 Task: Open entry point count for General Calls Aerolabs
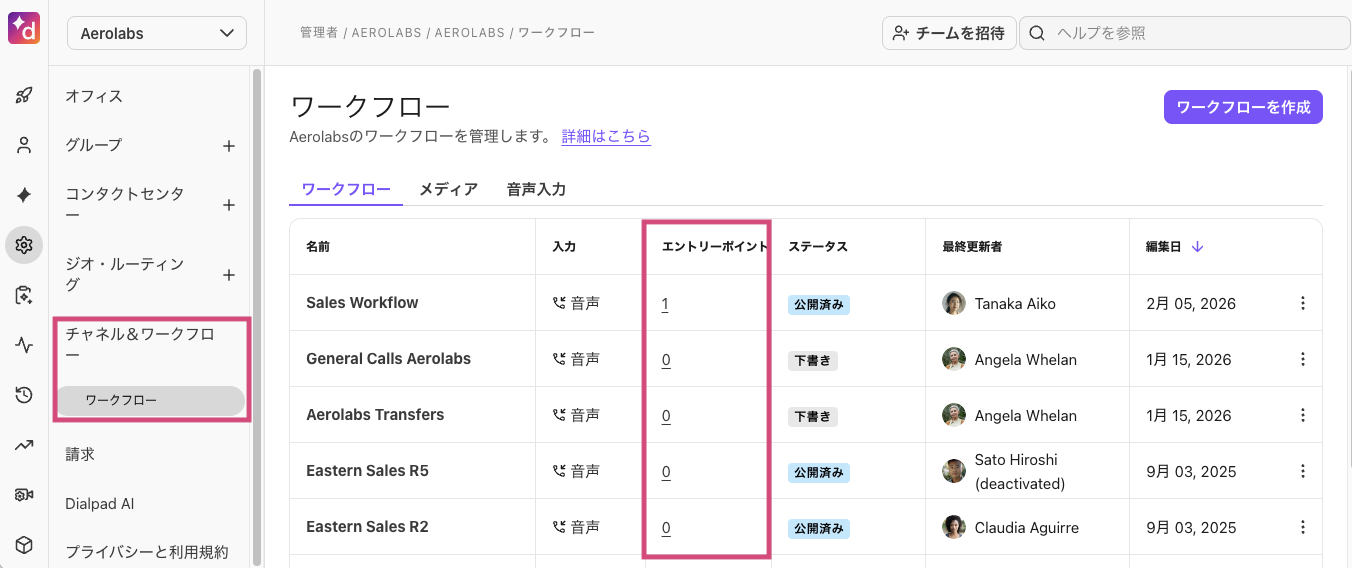(666, 359)
